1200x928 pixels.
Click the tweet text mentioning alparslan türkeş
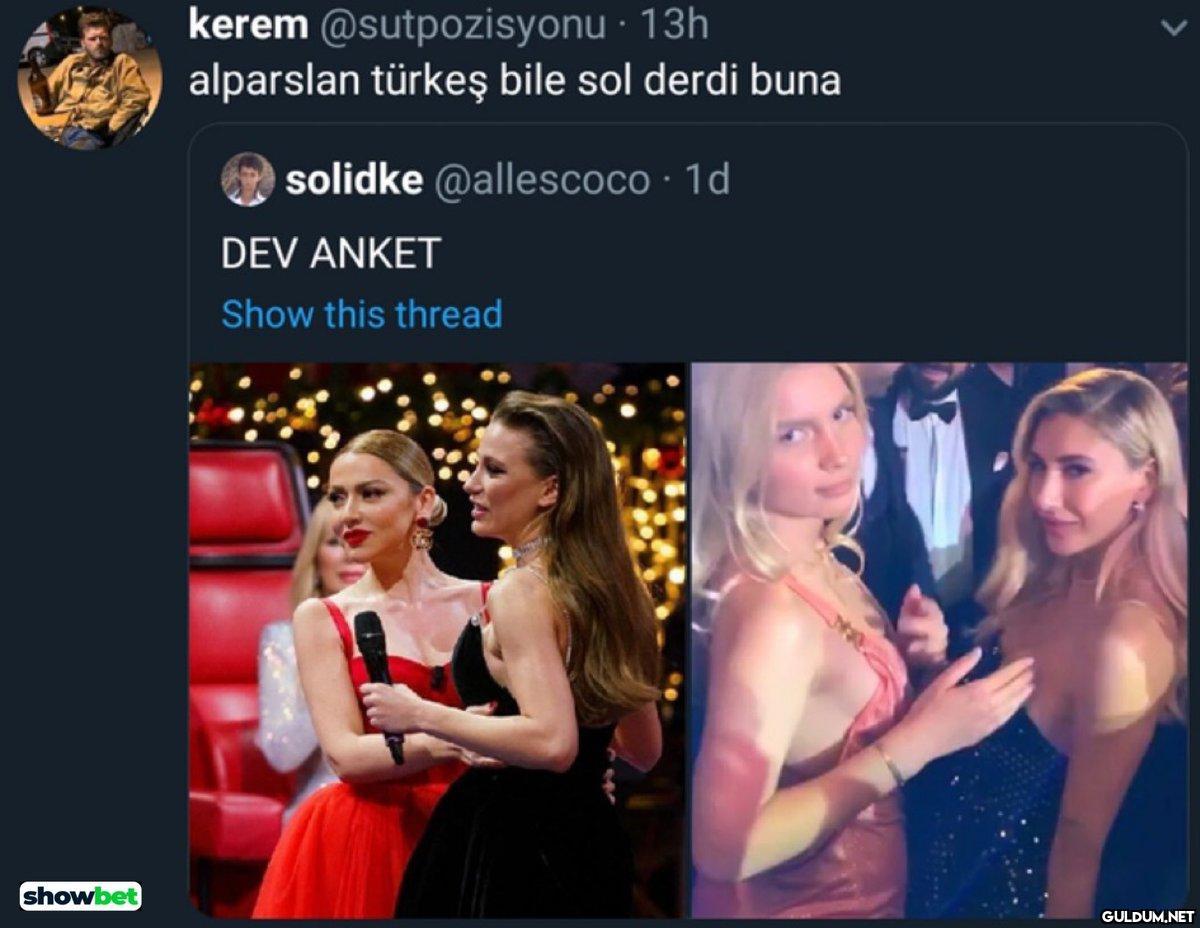pos(514,81)
